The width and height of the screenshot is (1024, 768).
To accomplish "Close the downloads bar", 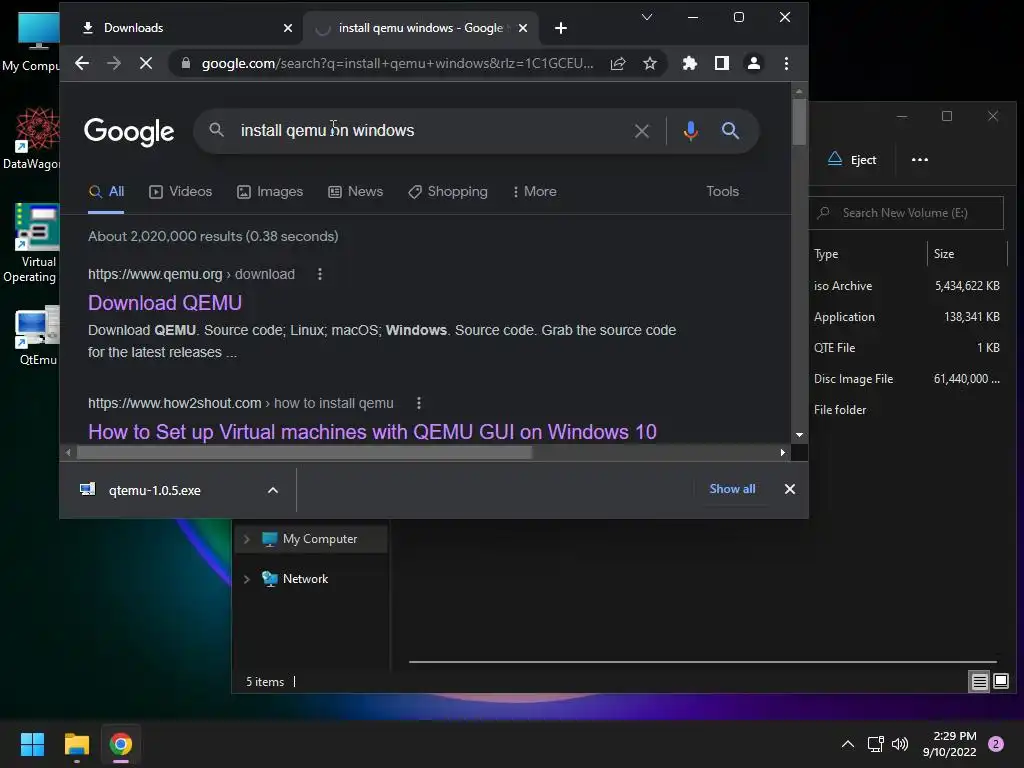I will [x=790, y=489].
